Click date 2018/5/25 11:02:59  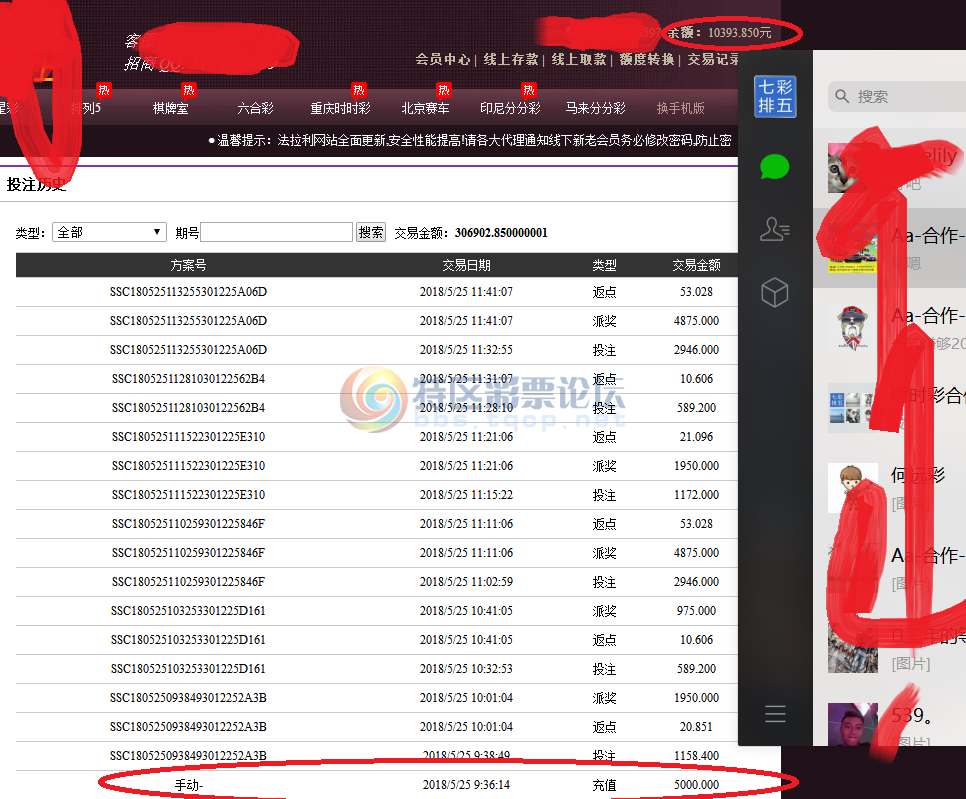click(466, 581)
